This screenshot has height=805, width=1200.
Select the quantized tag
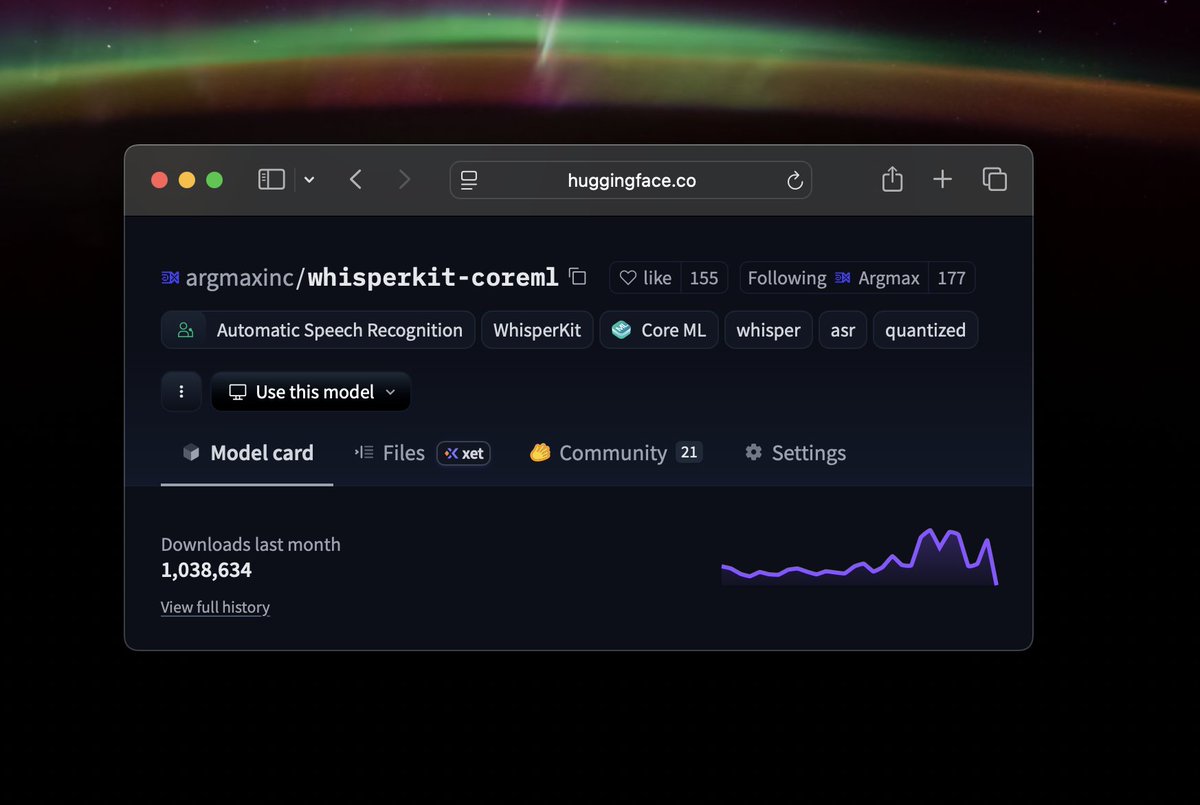point(925,330)
